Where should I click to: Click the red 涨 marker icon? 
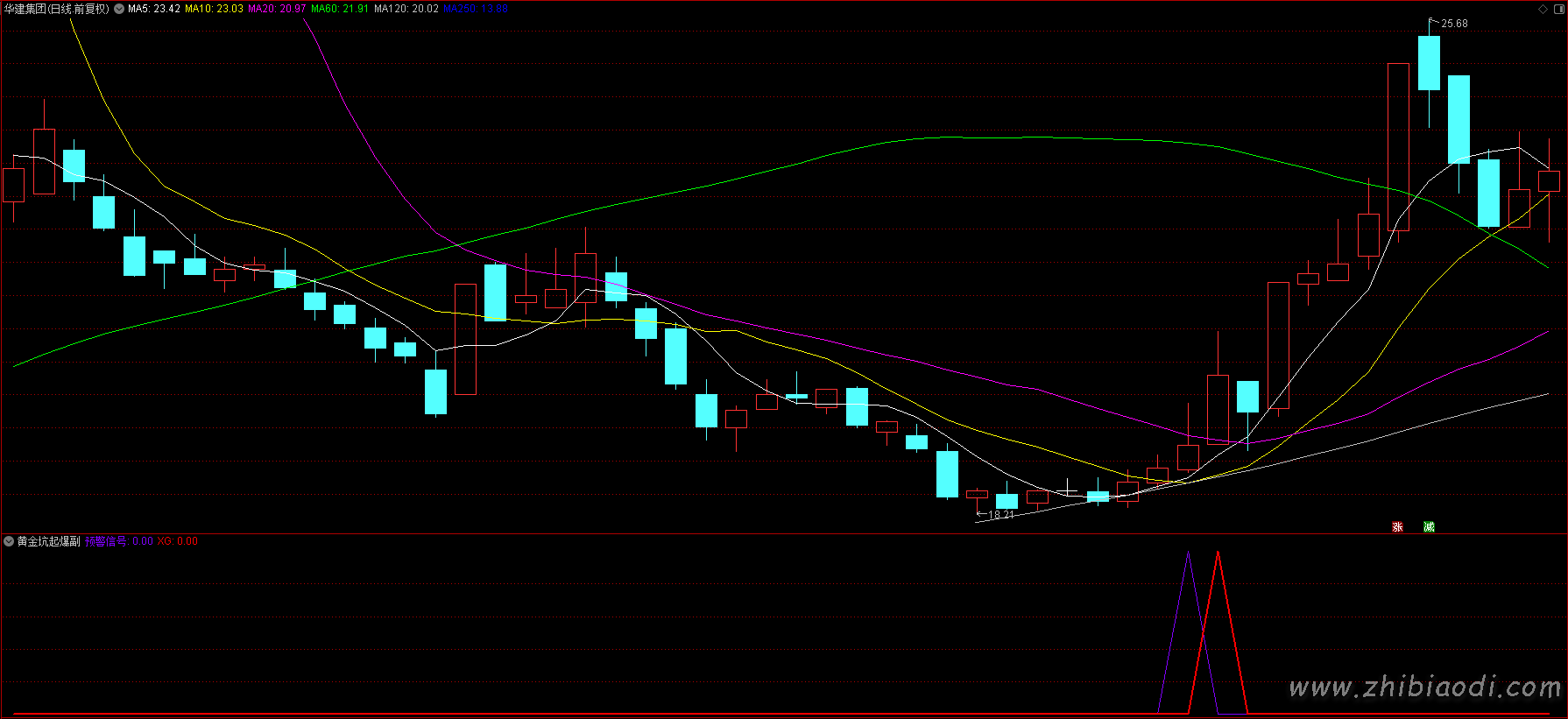pyautogui.click(x=1397, y=526)
